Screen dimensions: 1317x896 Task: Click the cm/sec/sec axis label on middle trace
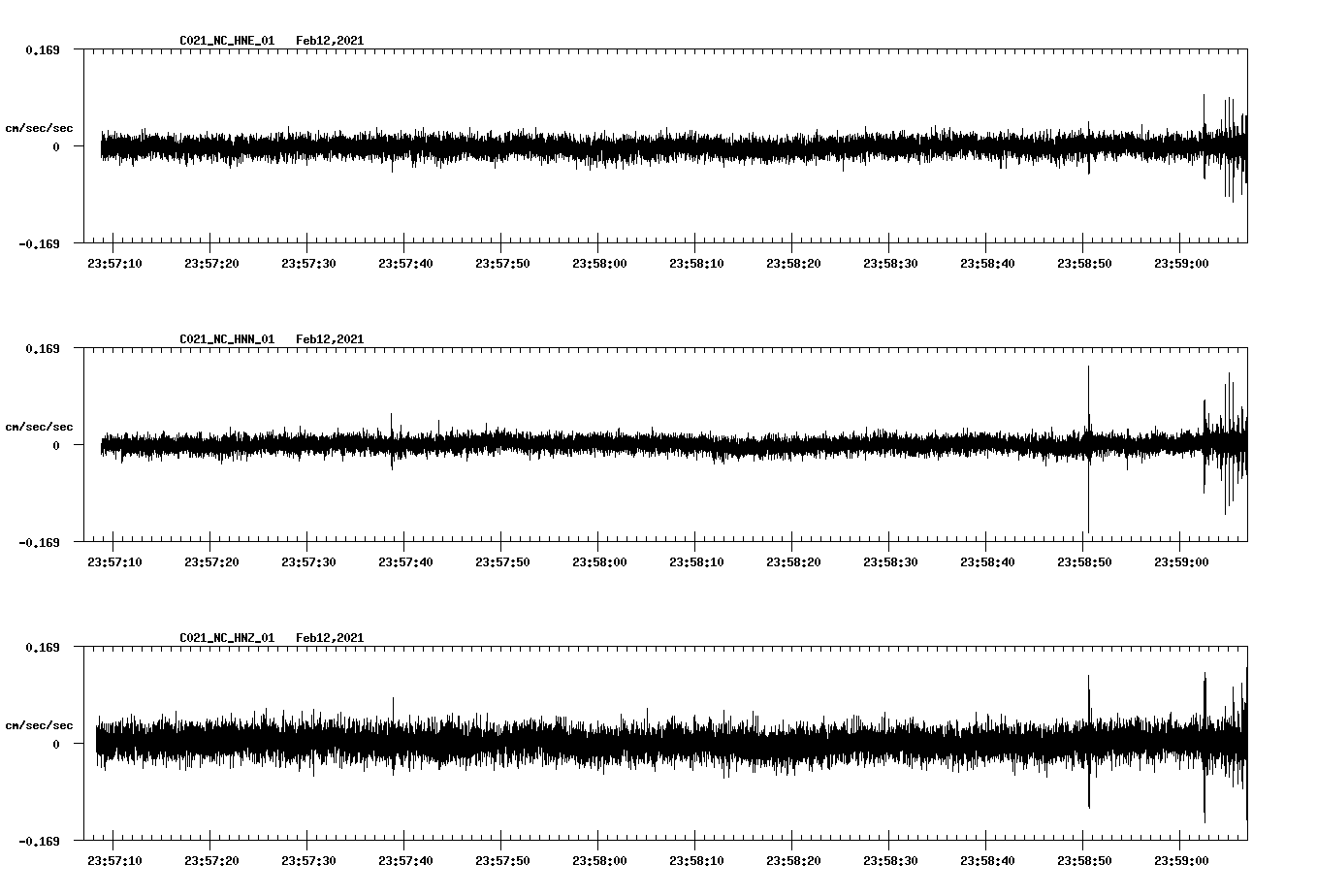40,426
